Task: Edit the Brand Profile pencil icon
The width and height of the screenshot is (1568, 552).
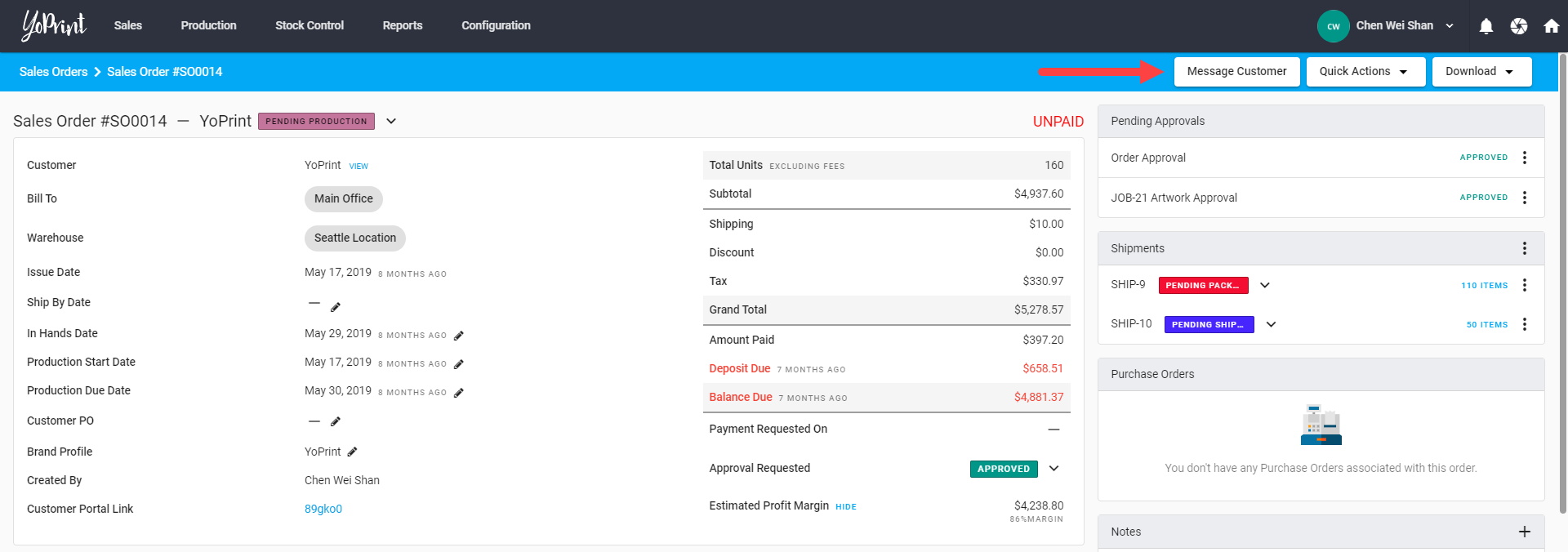Action: 352,452
